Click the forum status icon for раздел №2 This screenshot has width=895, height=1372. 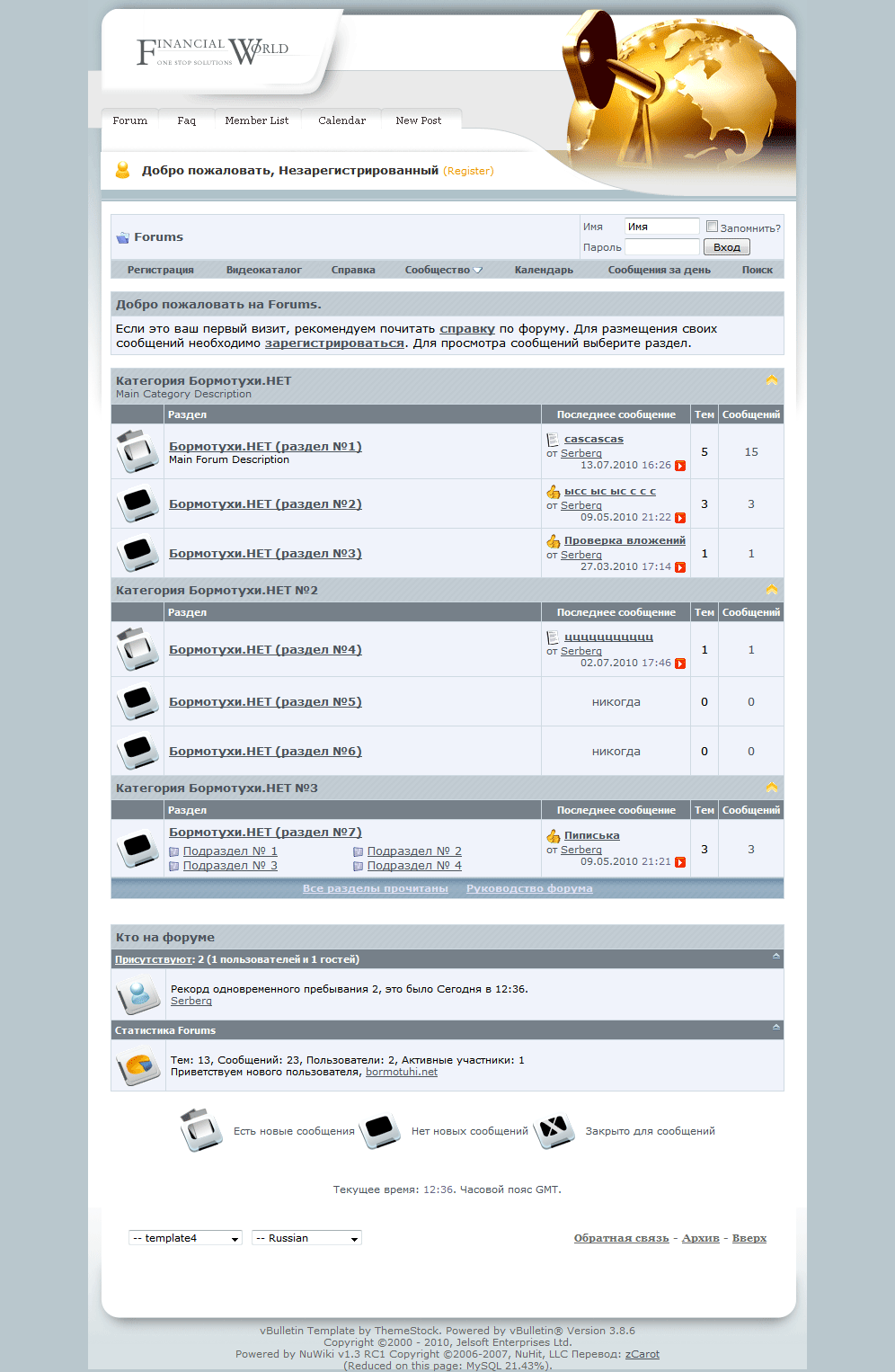click(x=137, y=503)
